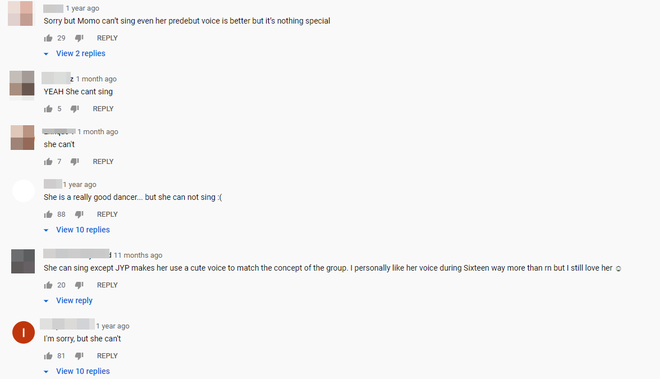Open the orange 'I' avatar profile
The image size is (660, 379).
pos(24,333)
